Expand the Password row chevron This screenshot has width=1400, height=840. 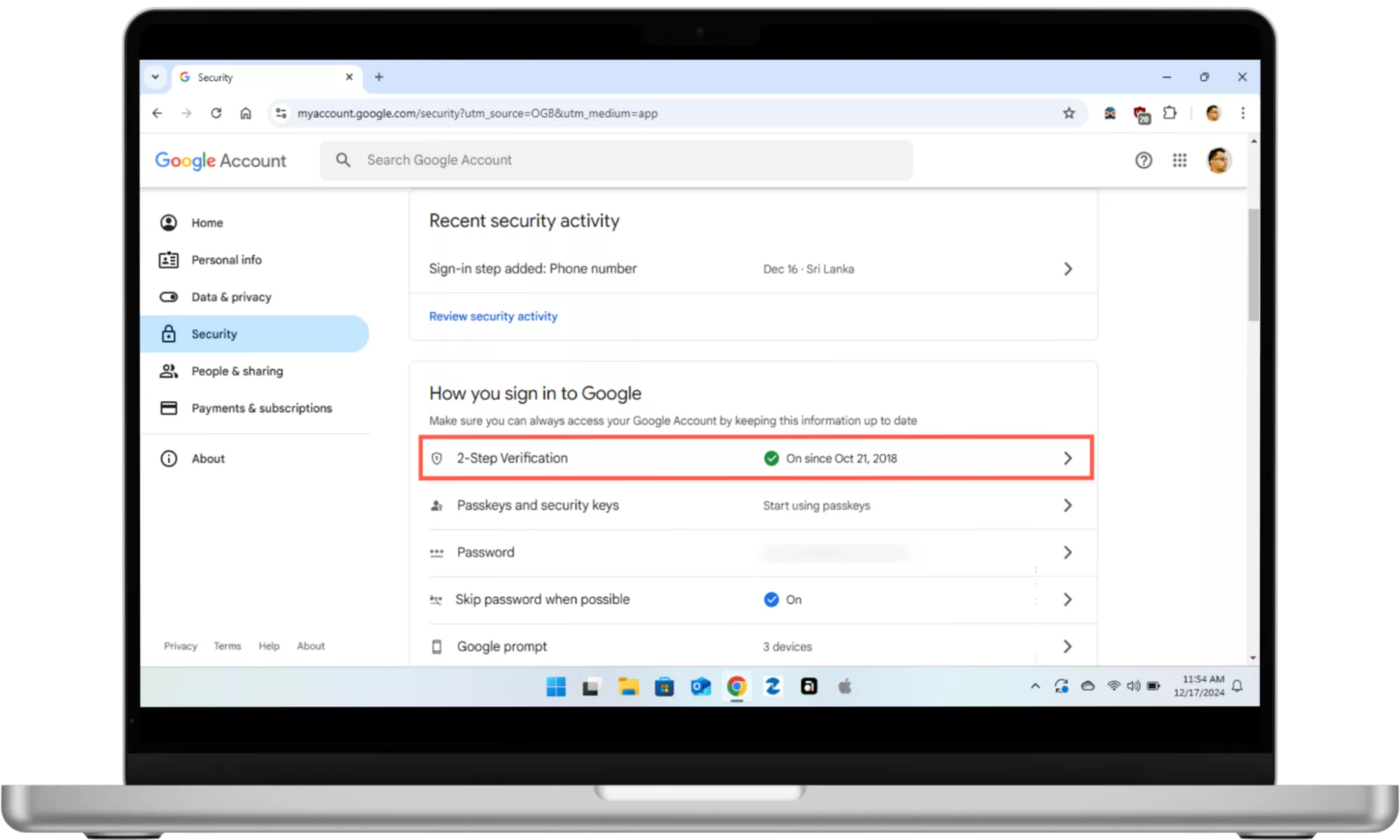[x=1067, y=552]
